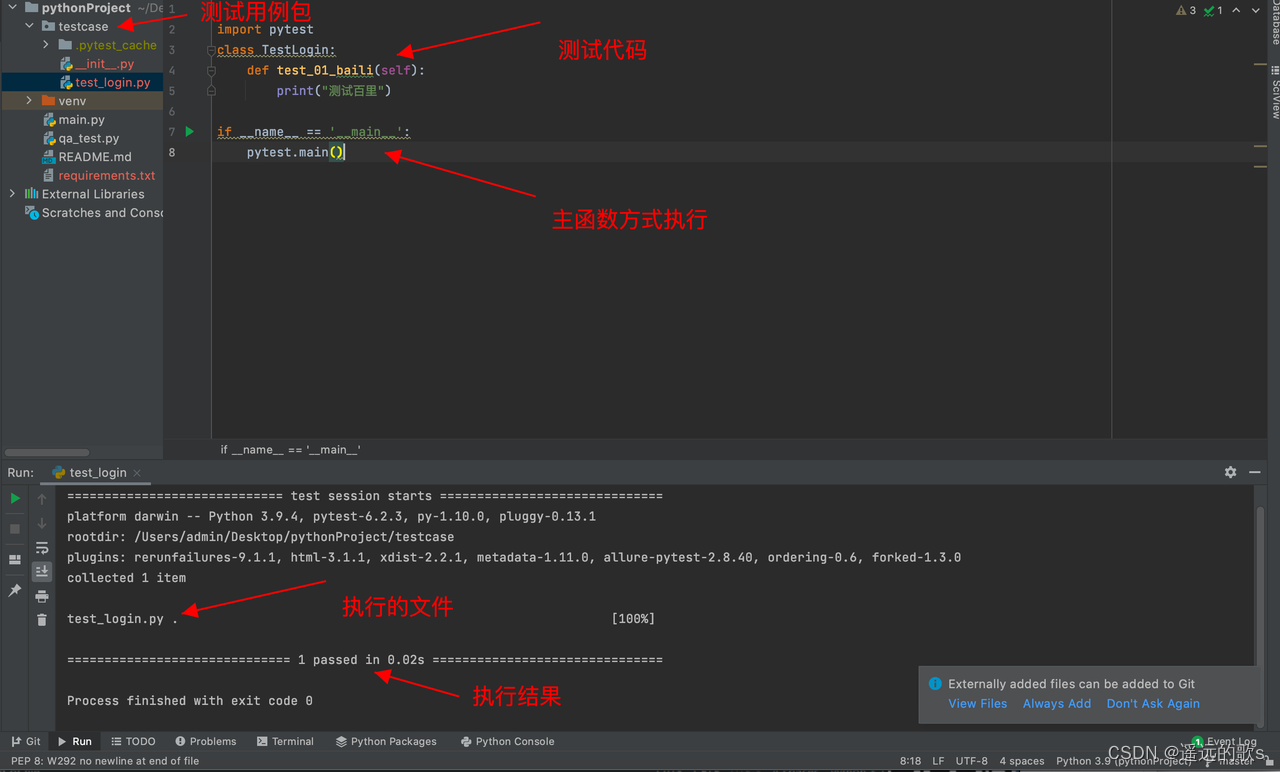Screen dimensions: 1280x772
Task: Go to next highlighted error arrow
Action: coord(1256,11)
